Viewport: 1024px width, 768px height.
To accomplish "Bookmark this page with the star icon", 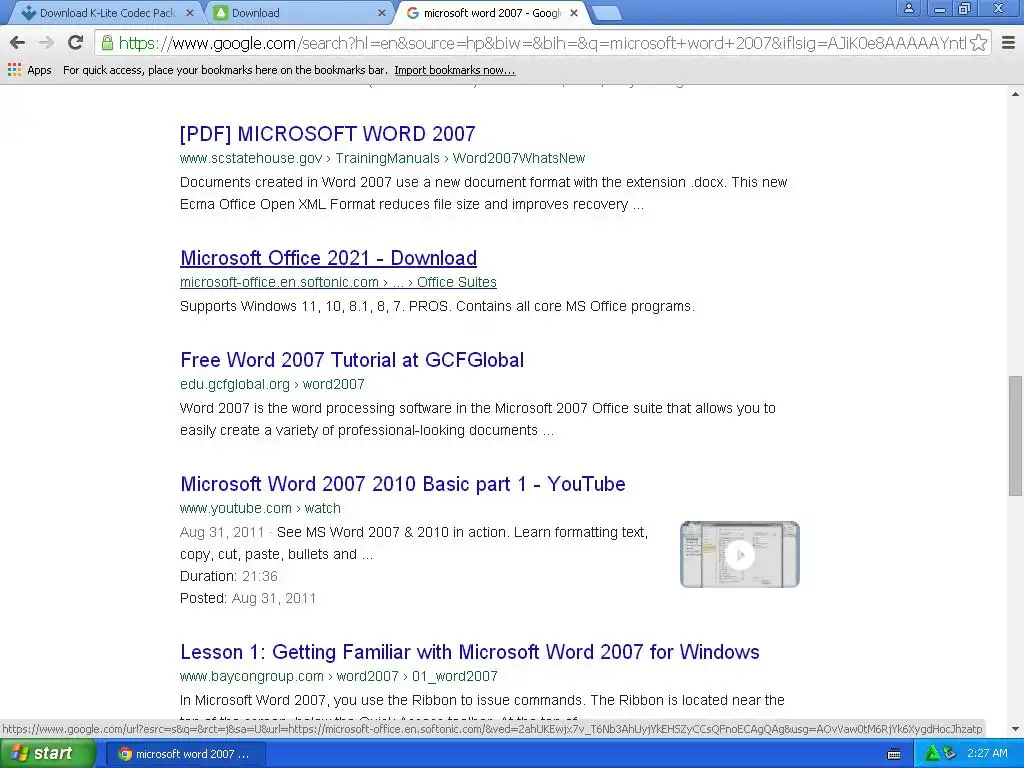I will [x=978, y=43].
